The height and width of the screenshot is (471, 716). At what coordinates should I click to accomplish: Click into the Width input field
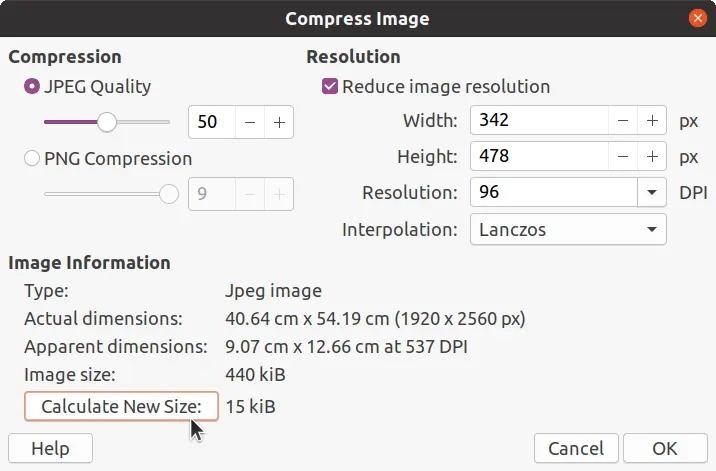point(538,121)
